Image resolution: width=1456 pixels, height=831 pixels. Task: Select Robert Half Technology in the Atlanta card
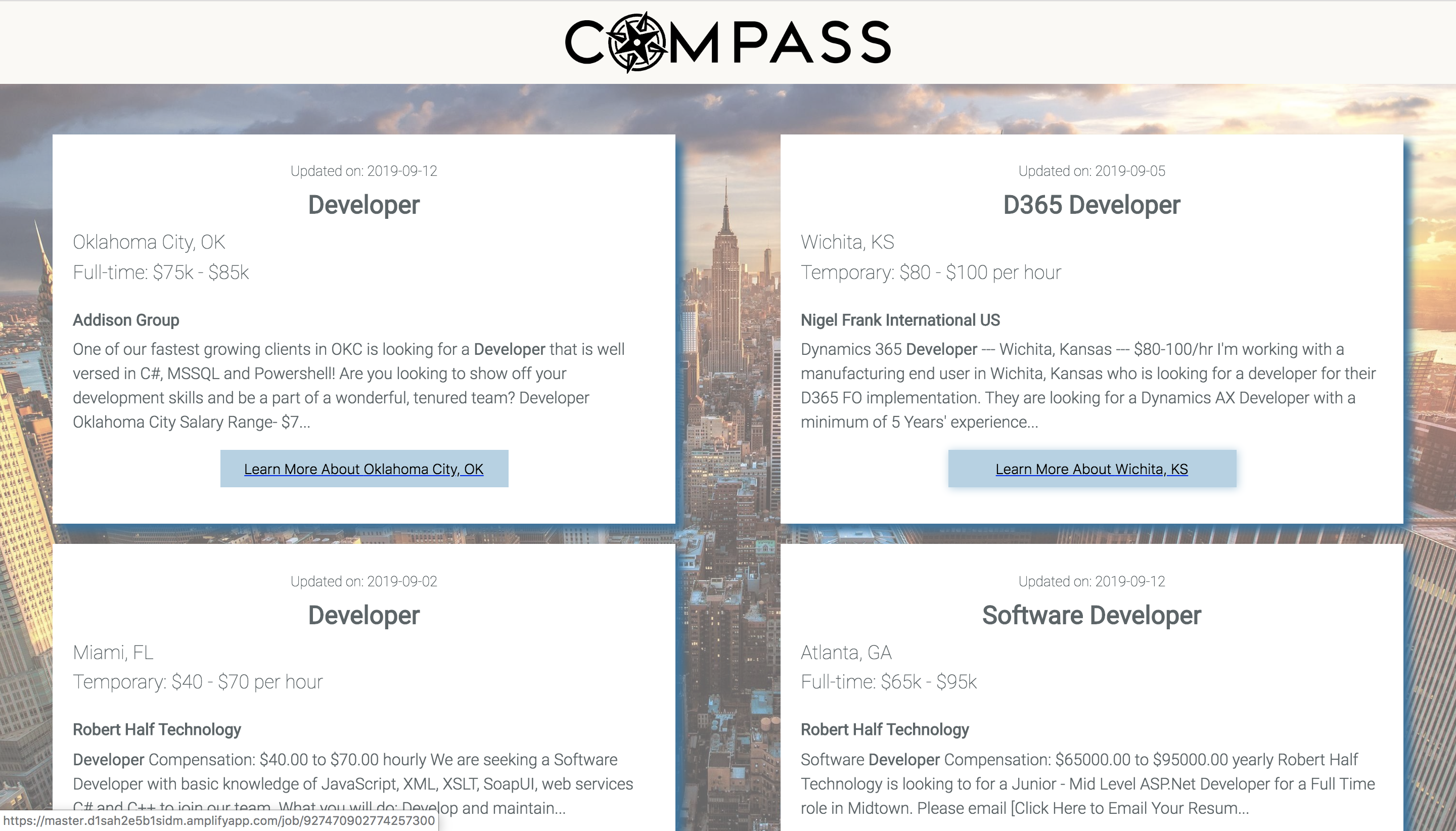tap(885, 729)
